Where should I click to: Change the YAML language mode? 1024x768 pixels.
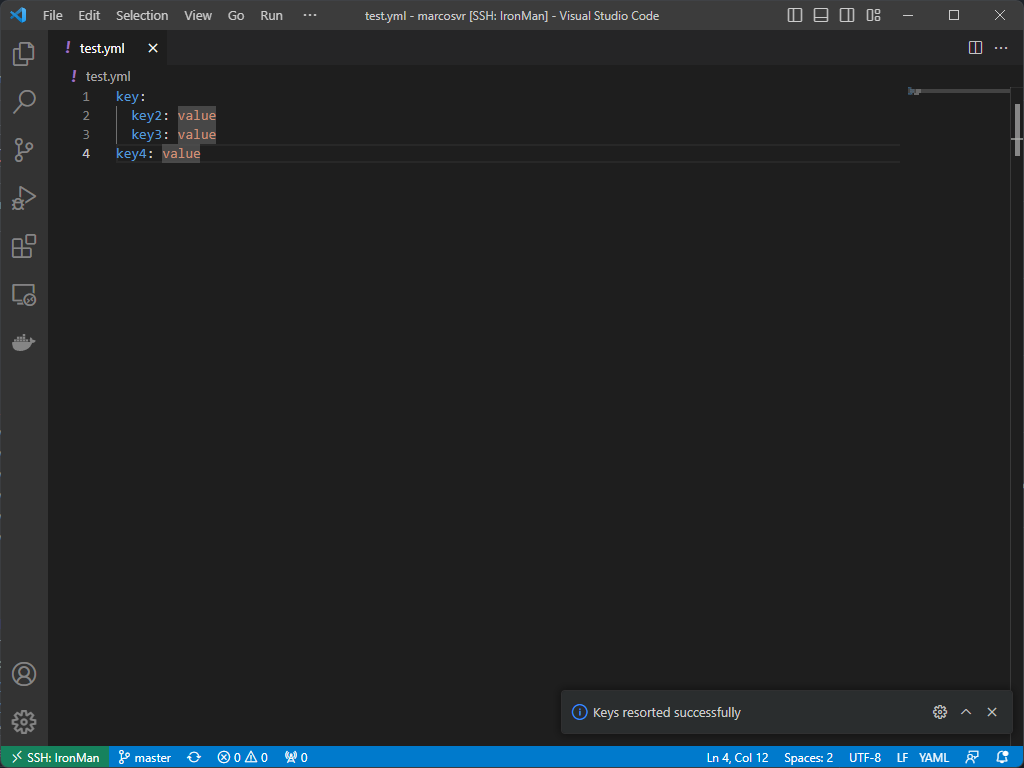pyautogui.click(x=934, y=757)
